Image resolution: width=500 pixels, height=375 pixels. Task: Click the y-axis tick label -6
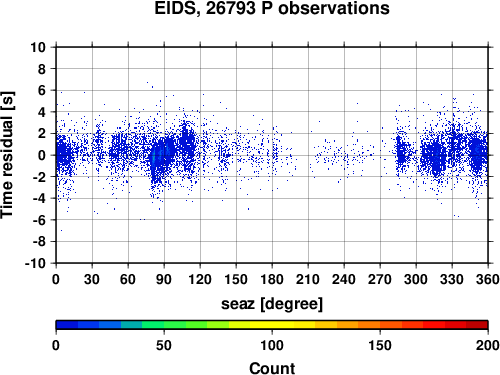coord(39,220)
